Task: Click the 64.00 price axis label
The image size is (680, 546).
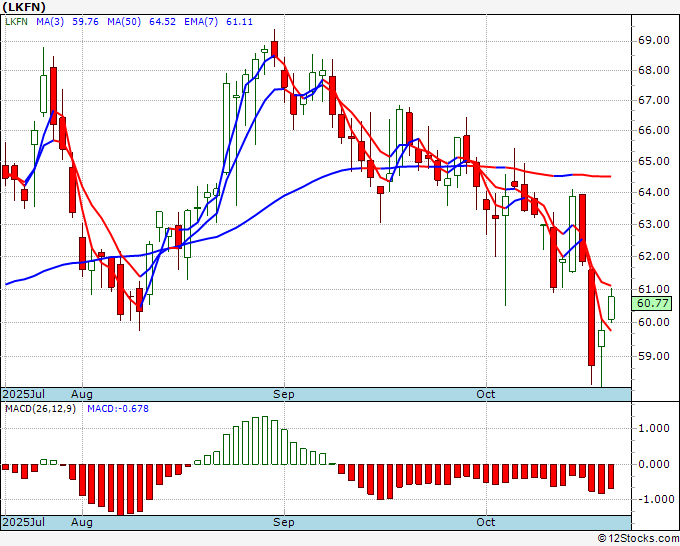Action: [x=654, y=192]
